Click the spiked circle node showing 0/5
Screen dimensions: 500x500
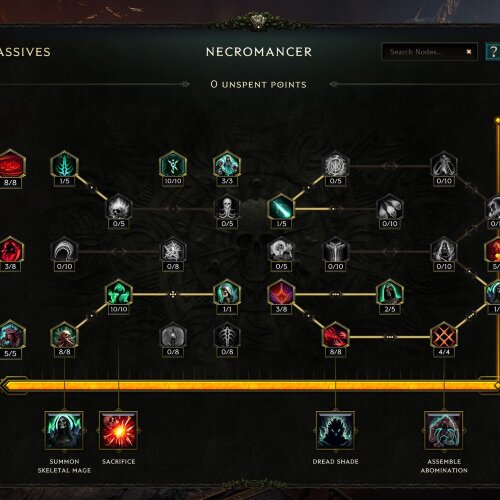(x=335, y=165)
